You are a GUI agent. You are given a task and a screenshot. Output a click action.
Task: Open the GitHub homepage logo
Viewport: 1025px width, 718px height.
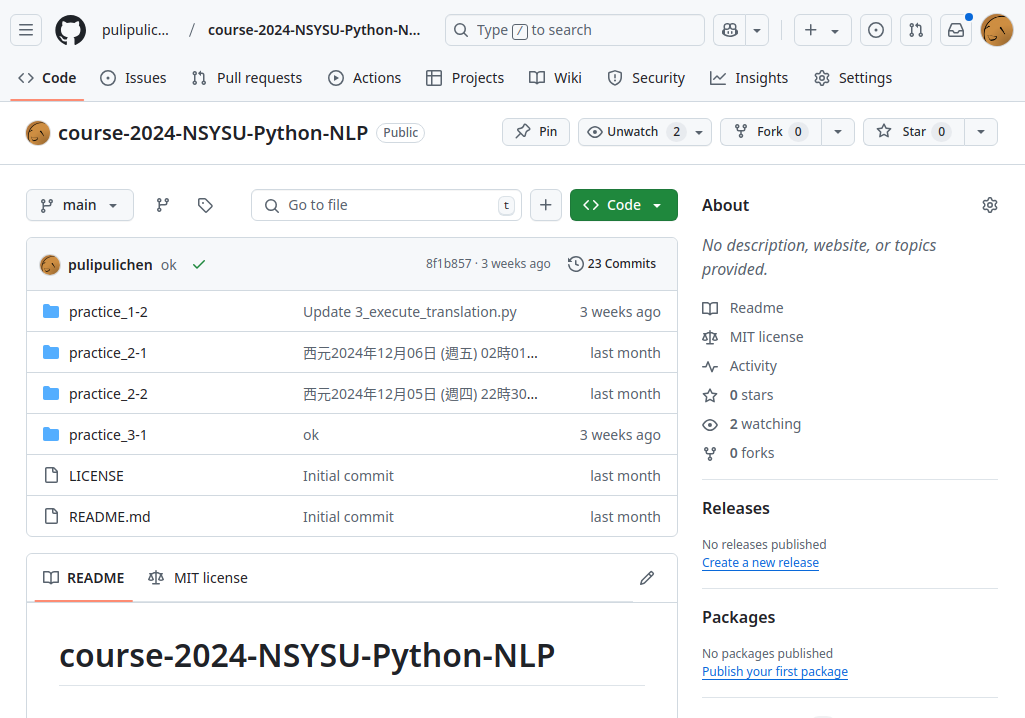(x=70, y=30)
